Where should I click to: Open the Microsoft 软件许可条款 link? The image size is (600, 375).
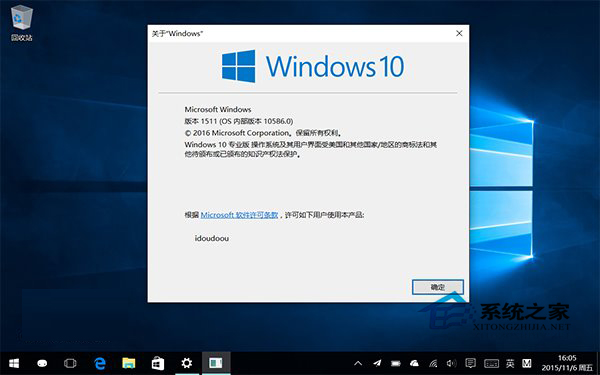[239, 215]
